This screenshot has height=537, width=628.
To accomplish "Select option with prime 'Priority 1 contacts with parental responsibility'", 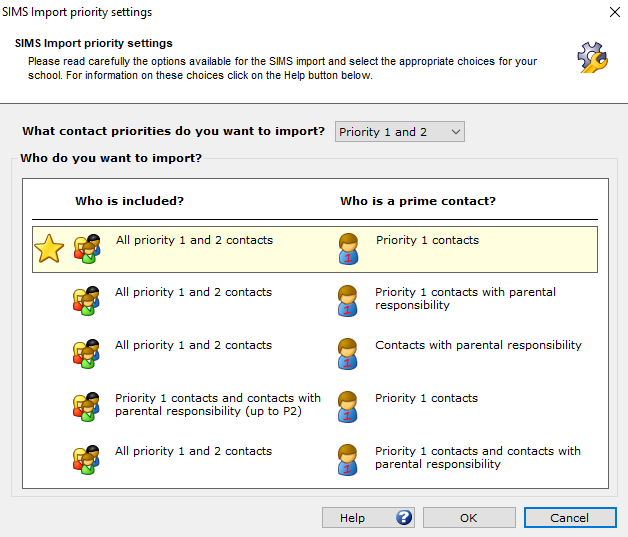I will (315, 301).
